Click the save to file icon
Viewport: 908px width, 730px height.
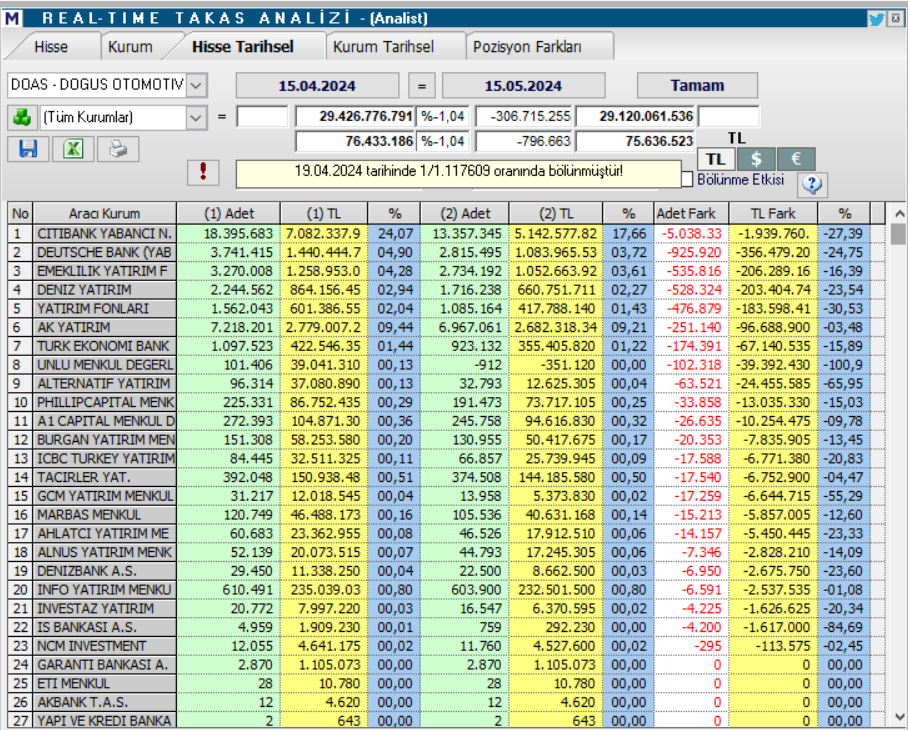tap(27, 148)
